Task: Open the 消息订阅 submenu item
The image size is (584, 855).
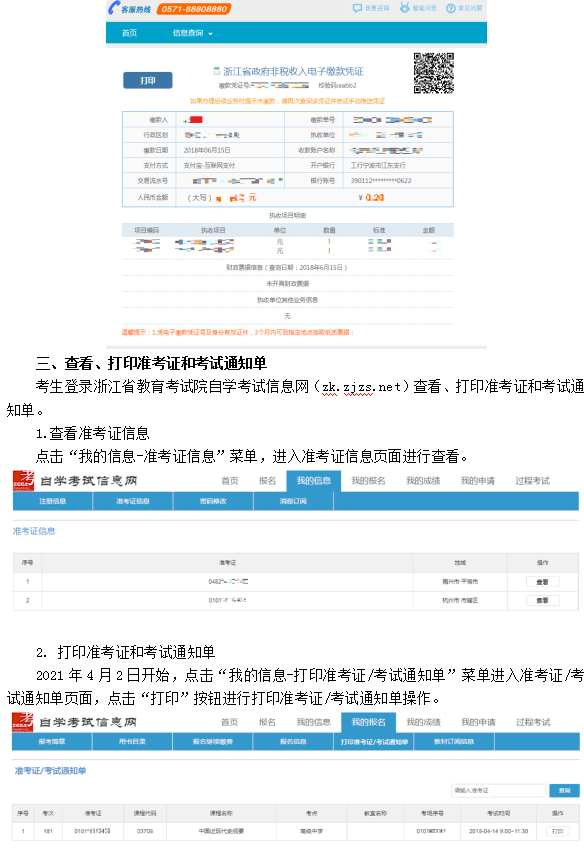Action: [293, 501]
